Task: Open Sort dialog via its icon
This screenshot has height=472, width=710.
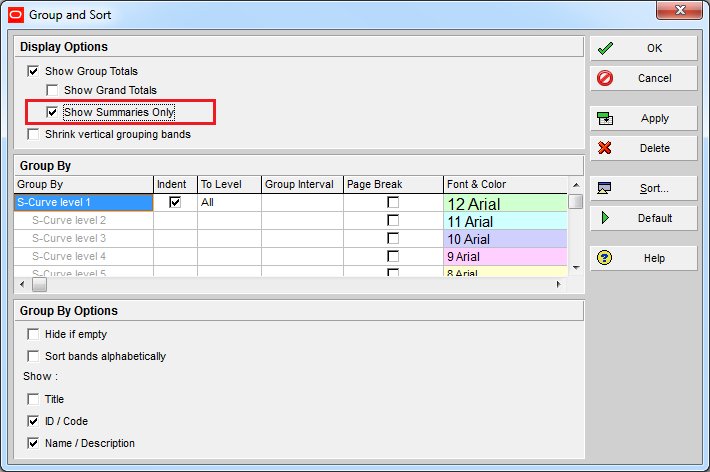Action: point(604,188)
